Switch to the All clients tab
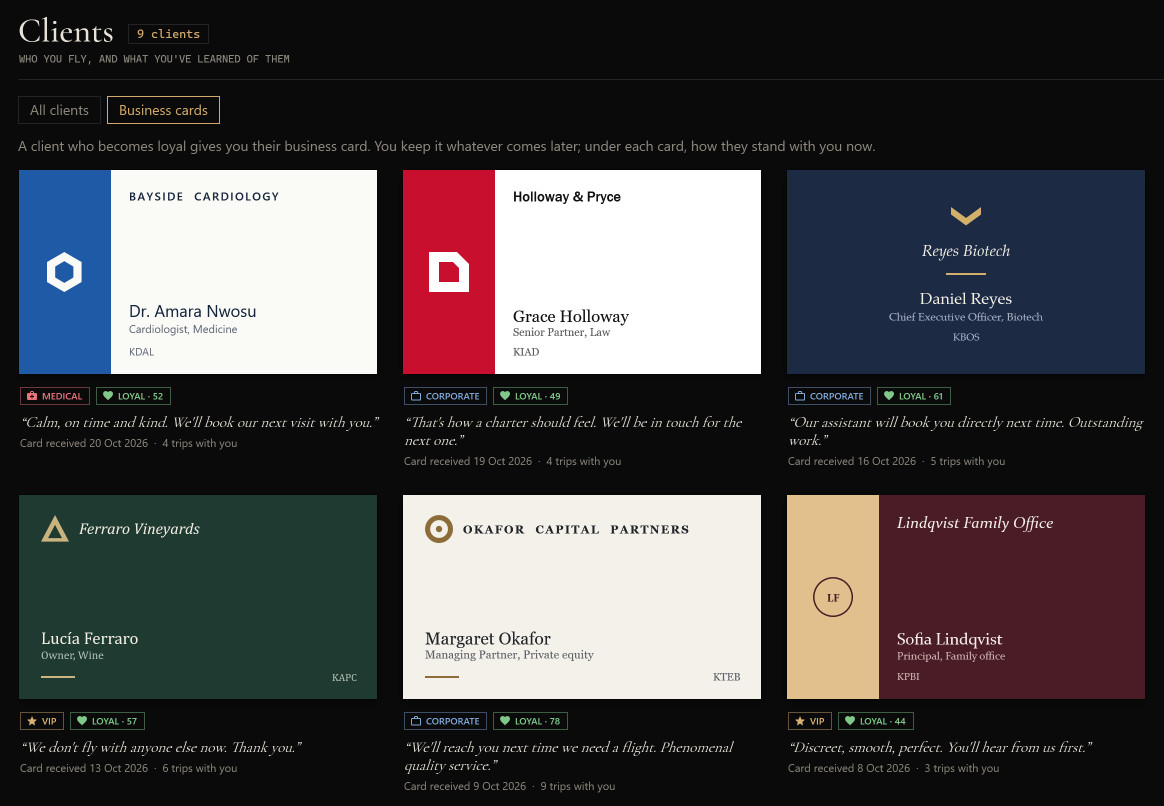This screenshot has height=806, width=1164. click(x=59, y=110)
